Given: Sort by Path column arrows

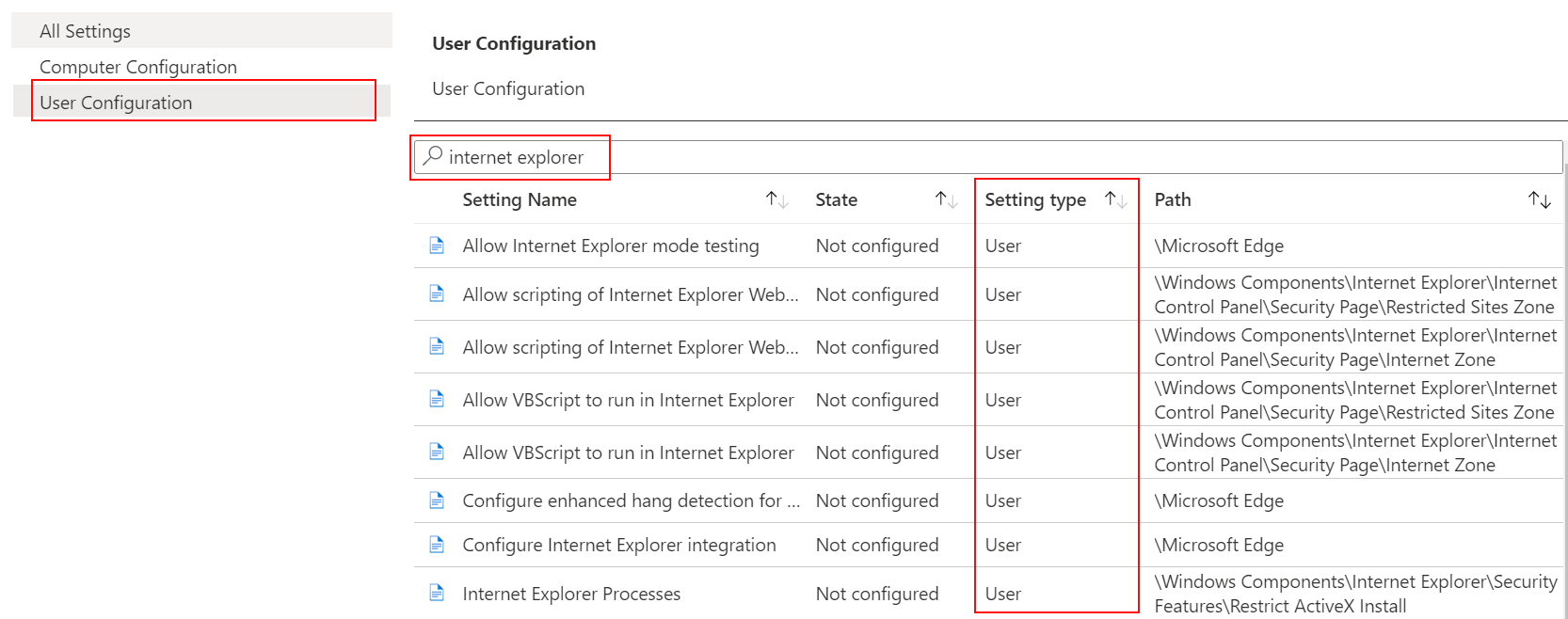Looking at the screenshot, I should click(x=1540, y=199).
